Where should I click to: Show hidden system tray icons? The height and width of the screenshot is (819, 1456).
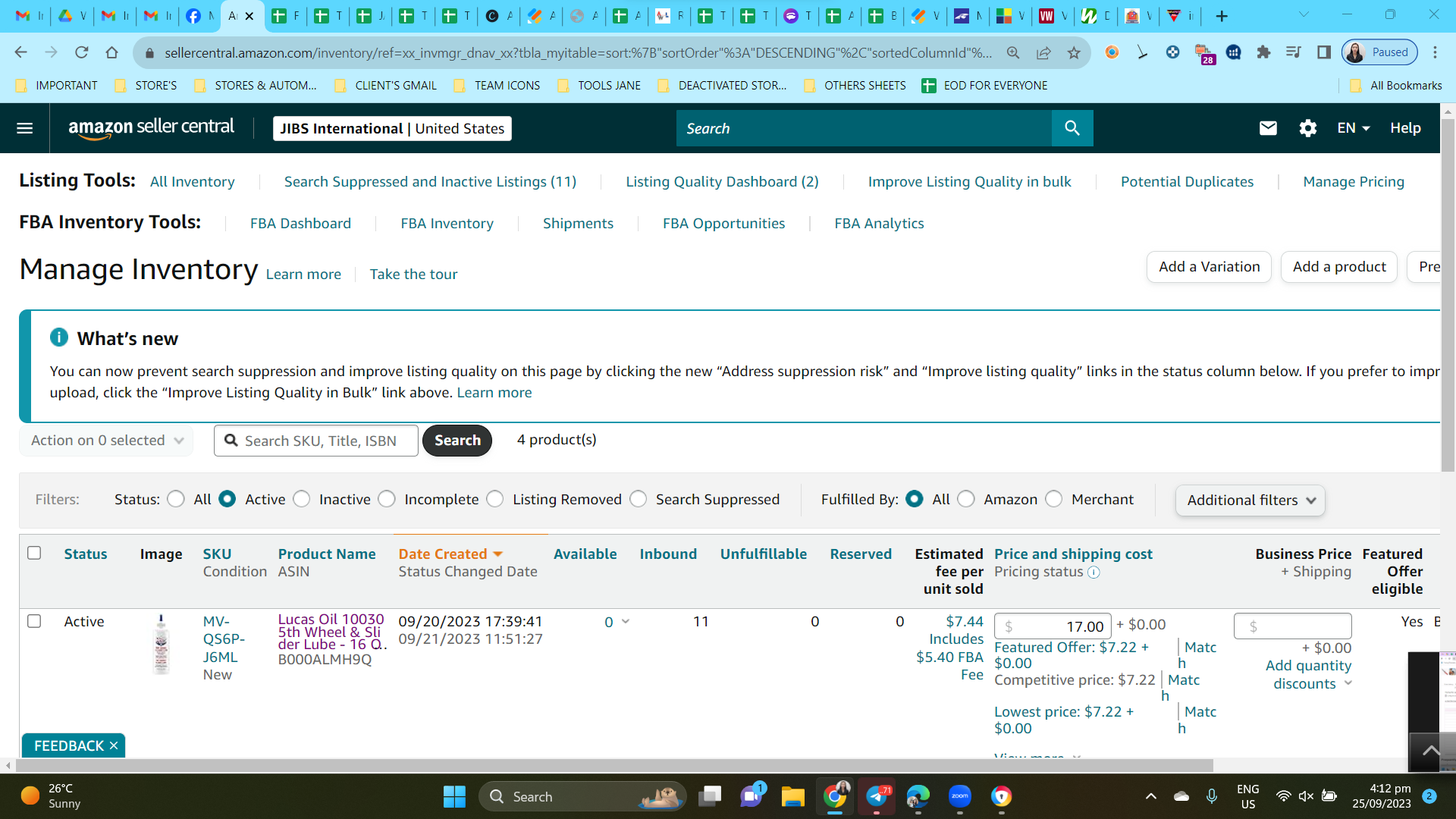pos(1150,796)
